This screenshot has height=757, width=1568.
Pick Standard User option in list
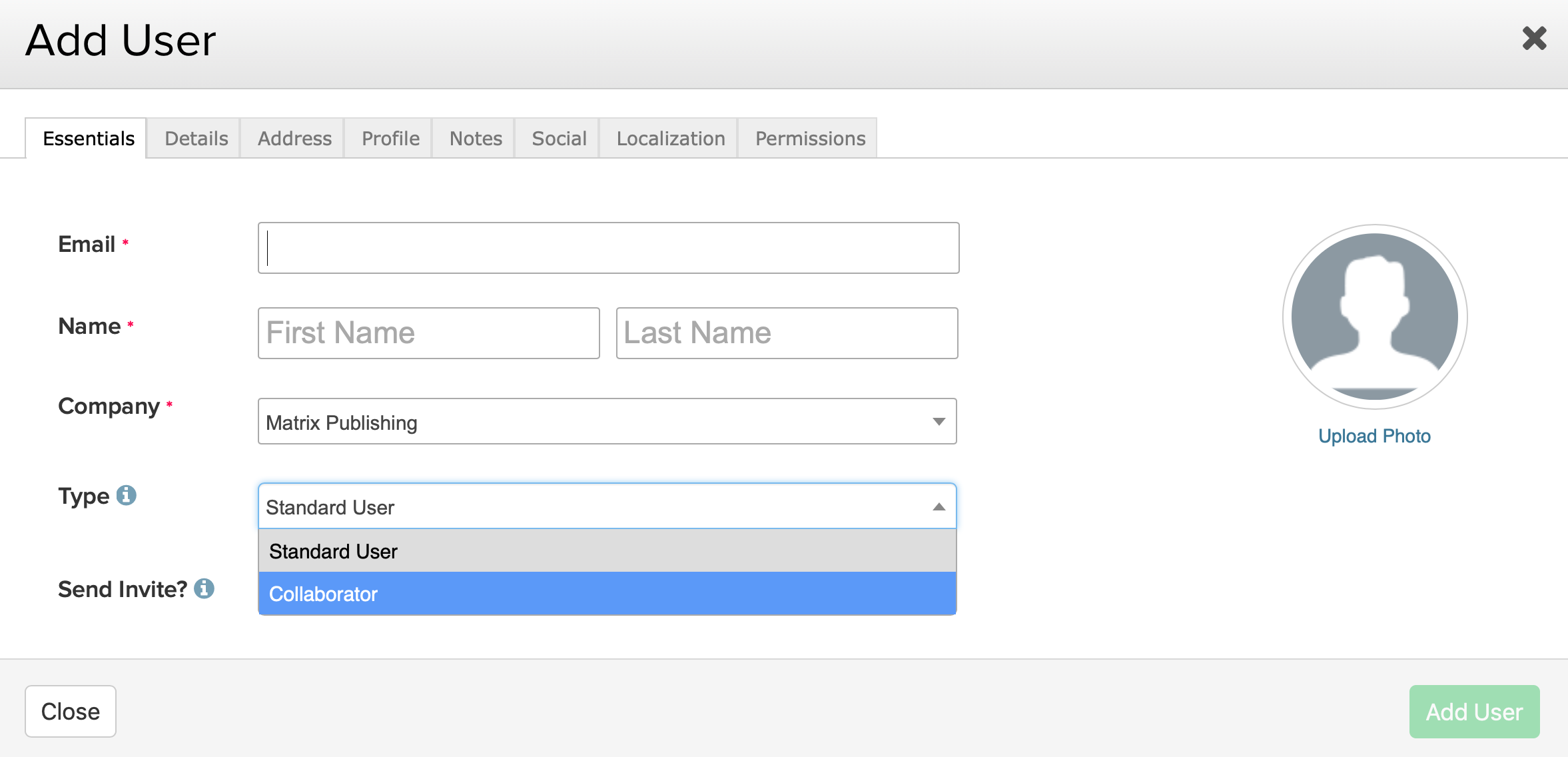pos(607,551)
